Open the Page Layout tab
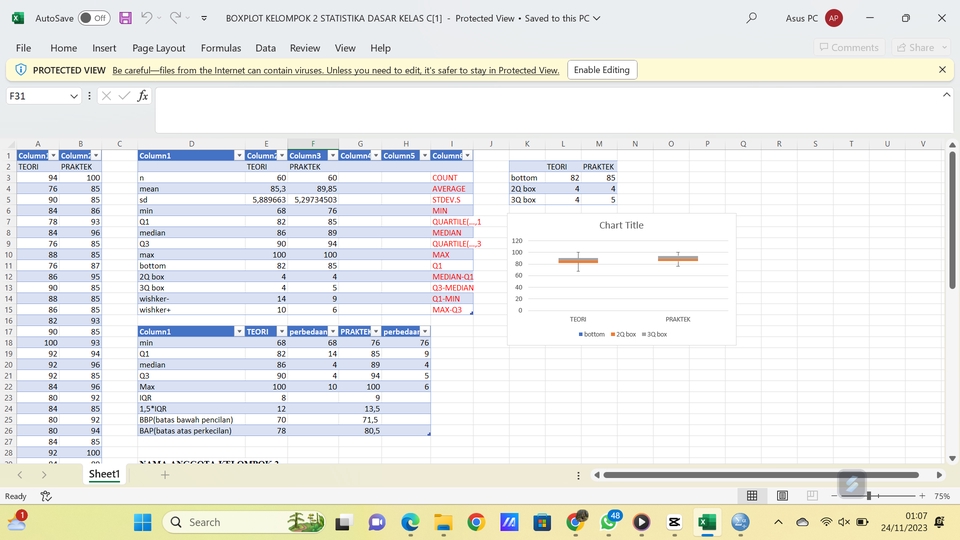The image size is (960, 540). (x=159, y=48)
